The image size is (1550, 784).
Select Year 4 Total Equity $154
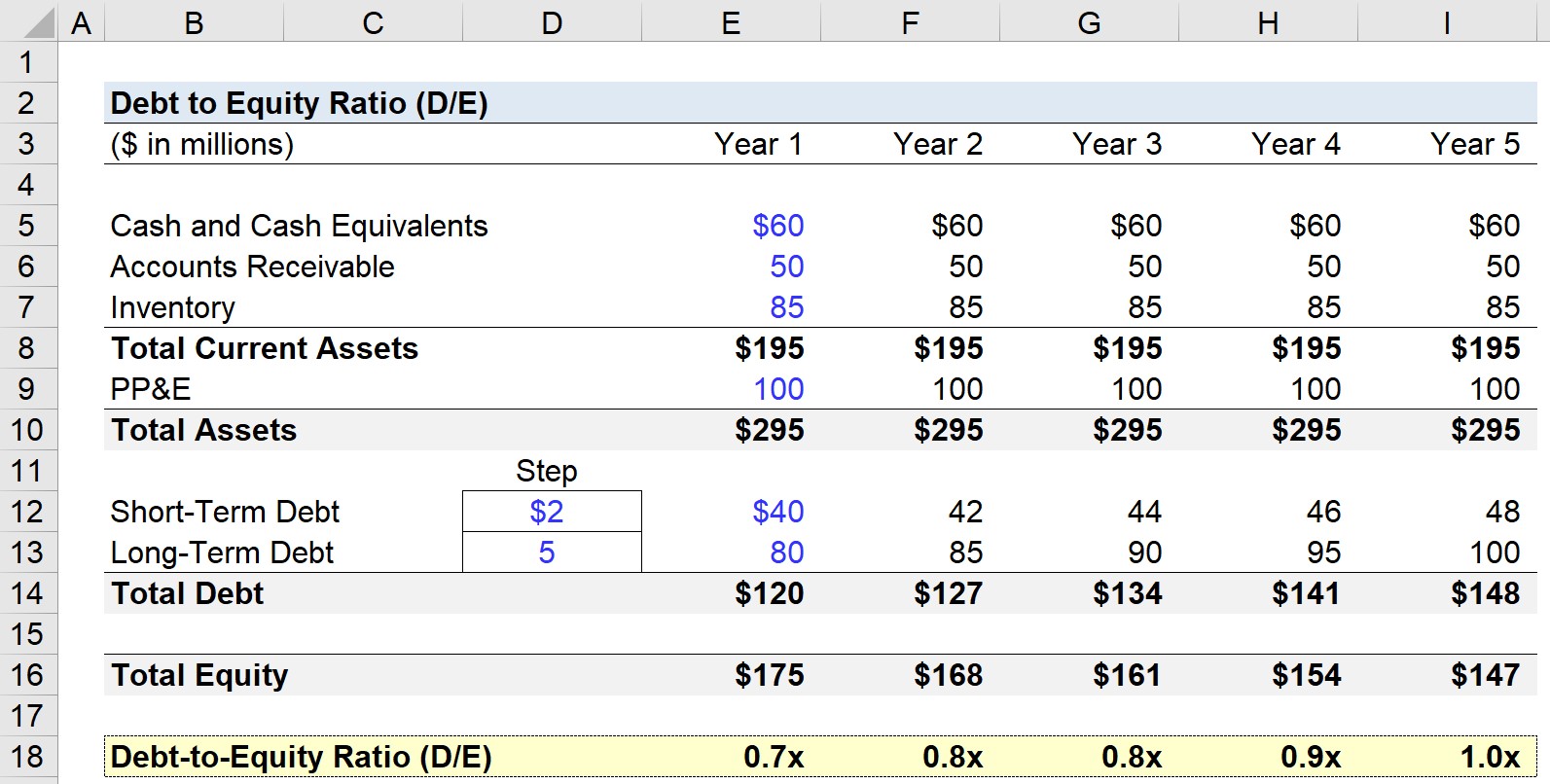click(1307, 675)
